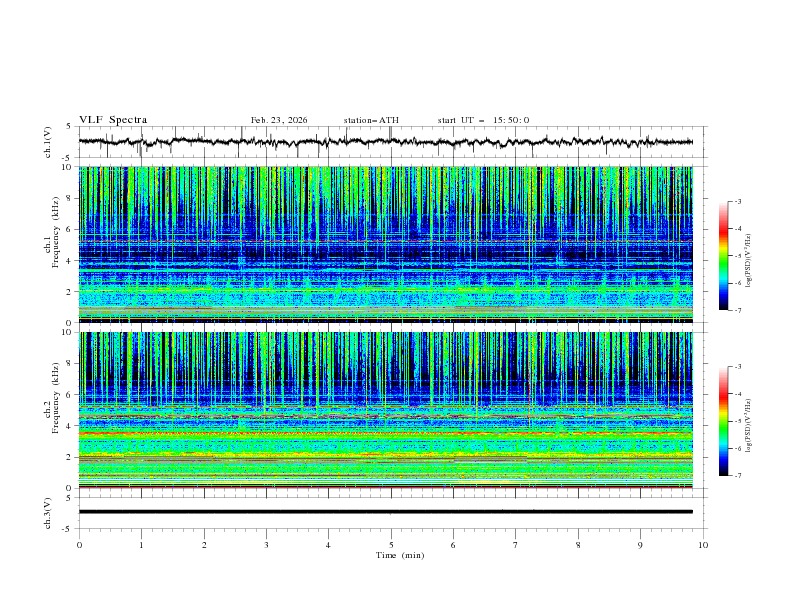Click the log(PSD) label beside ch.2 color bar
Screen dimensions: 792x612
(748, 425)
